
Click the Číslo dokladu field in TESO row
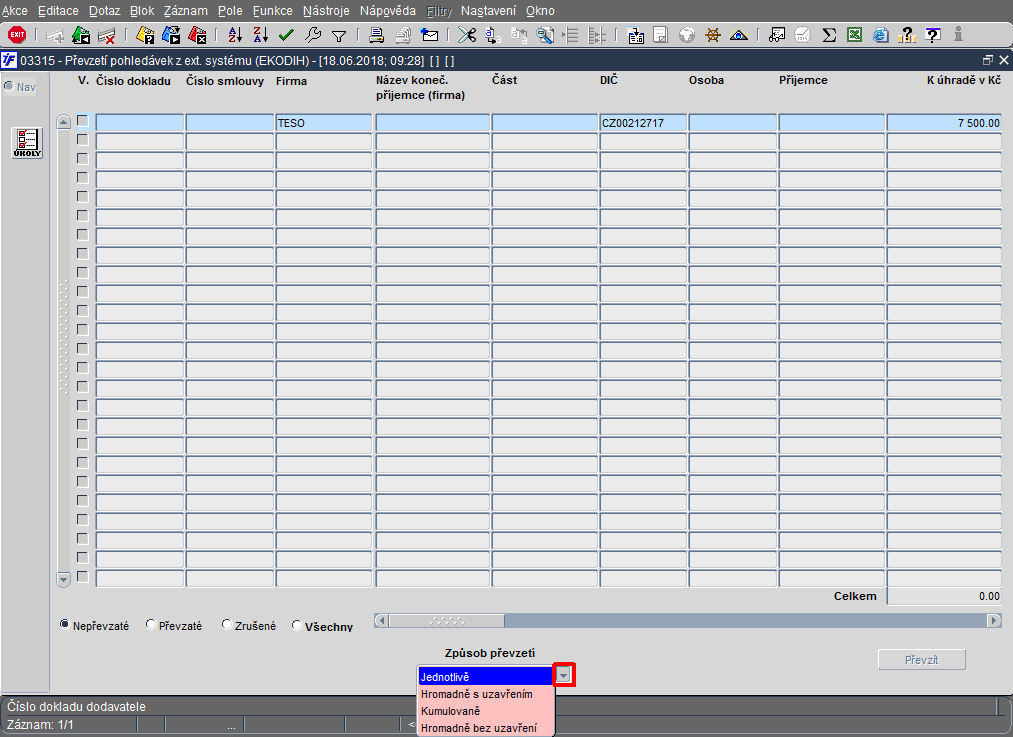coord(140,123)
